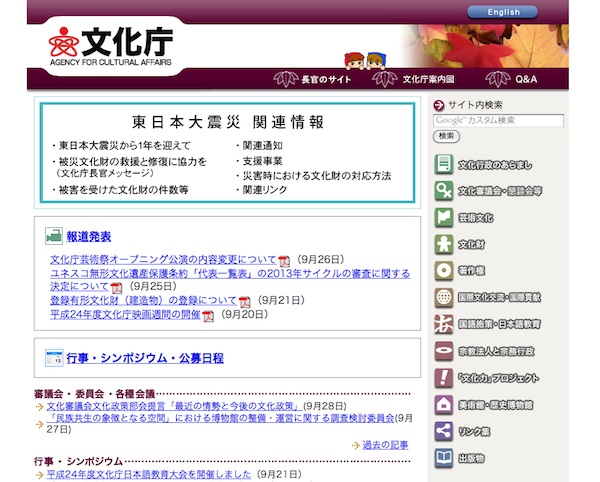Click the 国際文化交流・国際貢献 globe icon
This screenshot has width=600, height=482.
(444, 297)
